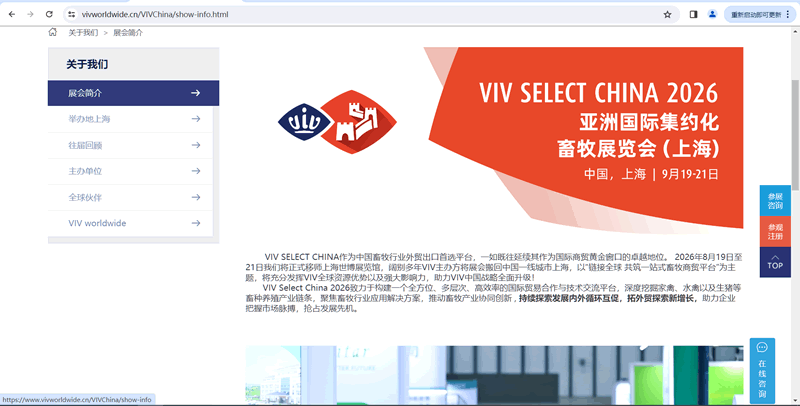Screen dimensions: 800x406
Task: Click the 参展咨询 blue side button
Action: pos(775,201)
